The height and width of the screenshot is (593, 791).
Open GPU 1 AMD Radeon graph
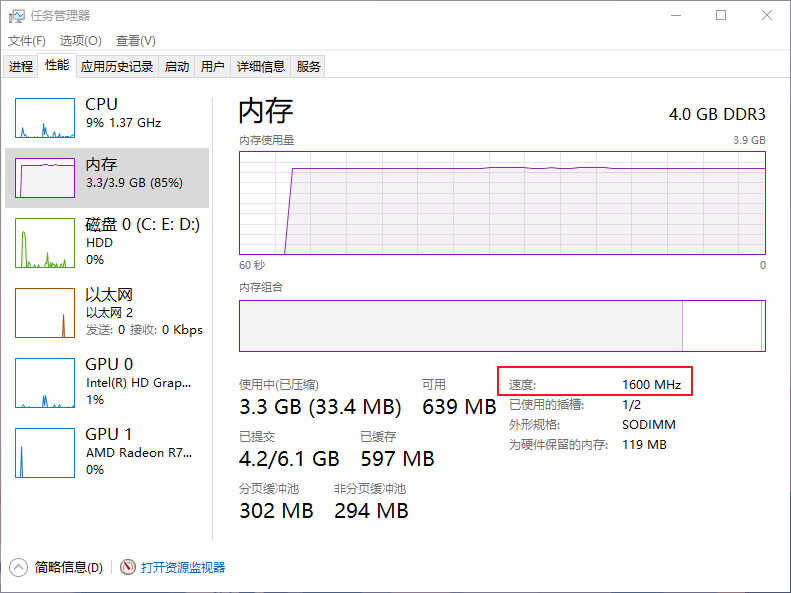coord(45,453)
